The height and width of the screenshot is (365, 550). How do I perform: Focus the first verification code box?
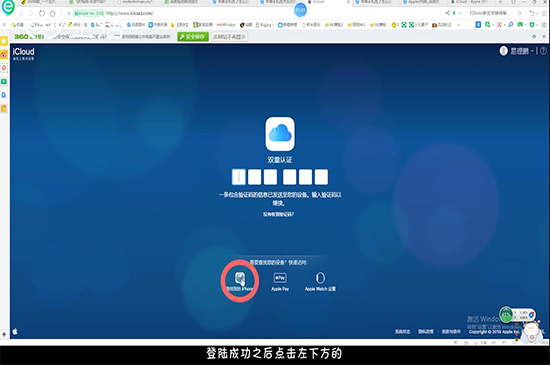pos(239,177)
